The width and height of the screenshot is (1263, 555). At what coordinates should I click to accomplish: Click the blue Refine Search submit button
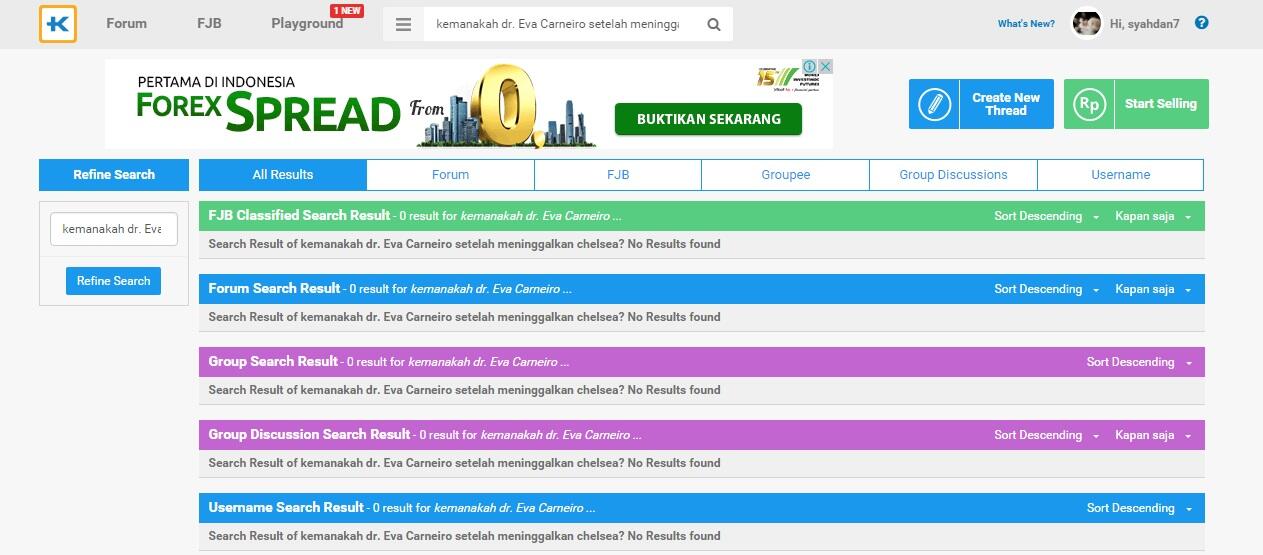(x=114, y=281)
